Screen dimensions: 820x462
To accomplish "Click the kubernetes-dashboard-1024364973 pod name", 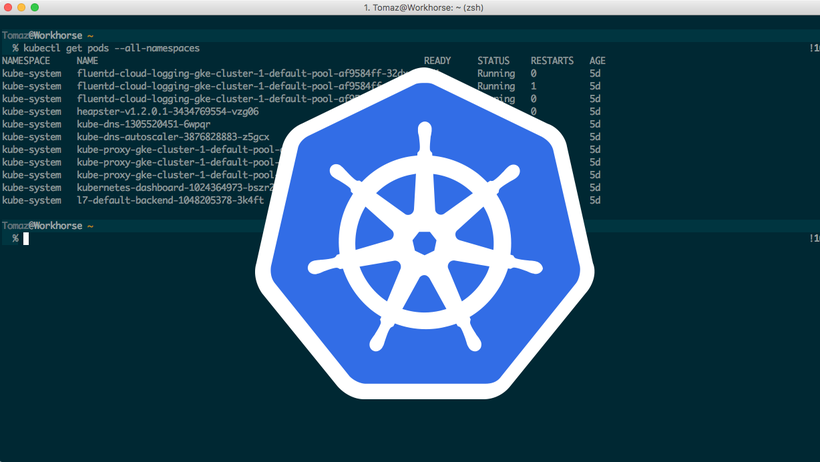I will (x=175, y=187).
